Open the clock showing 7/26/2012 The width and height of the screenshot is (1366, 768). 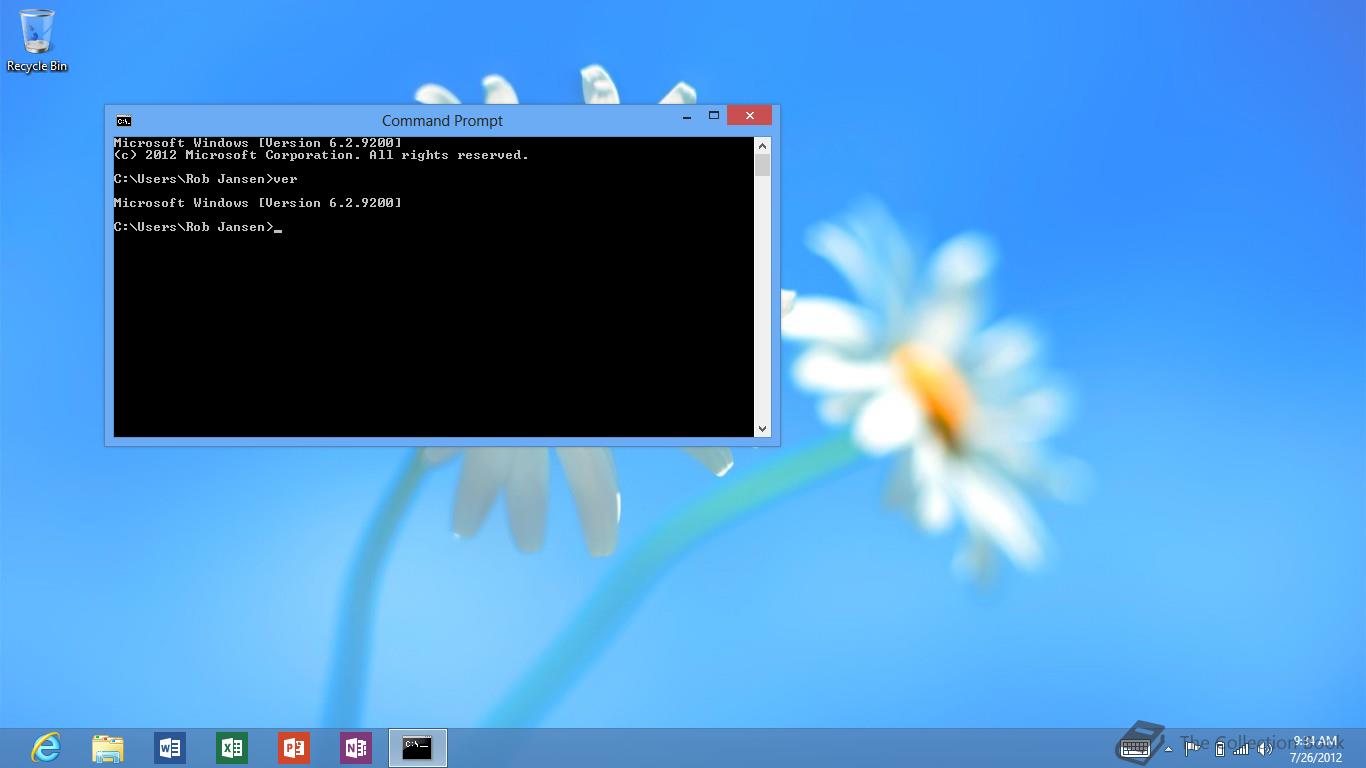(x=1316, y=748)
